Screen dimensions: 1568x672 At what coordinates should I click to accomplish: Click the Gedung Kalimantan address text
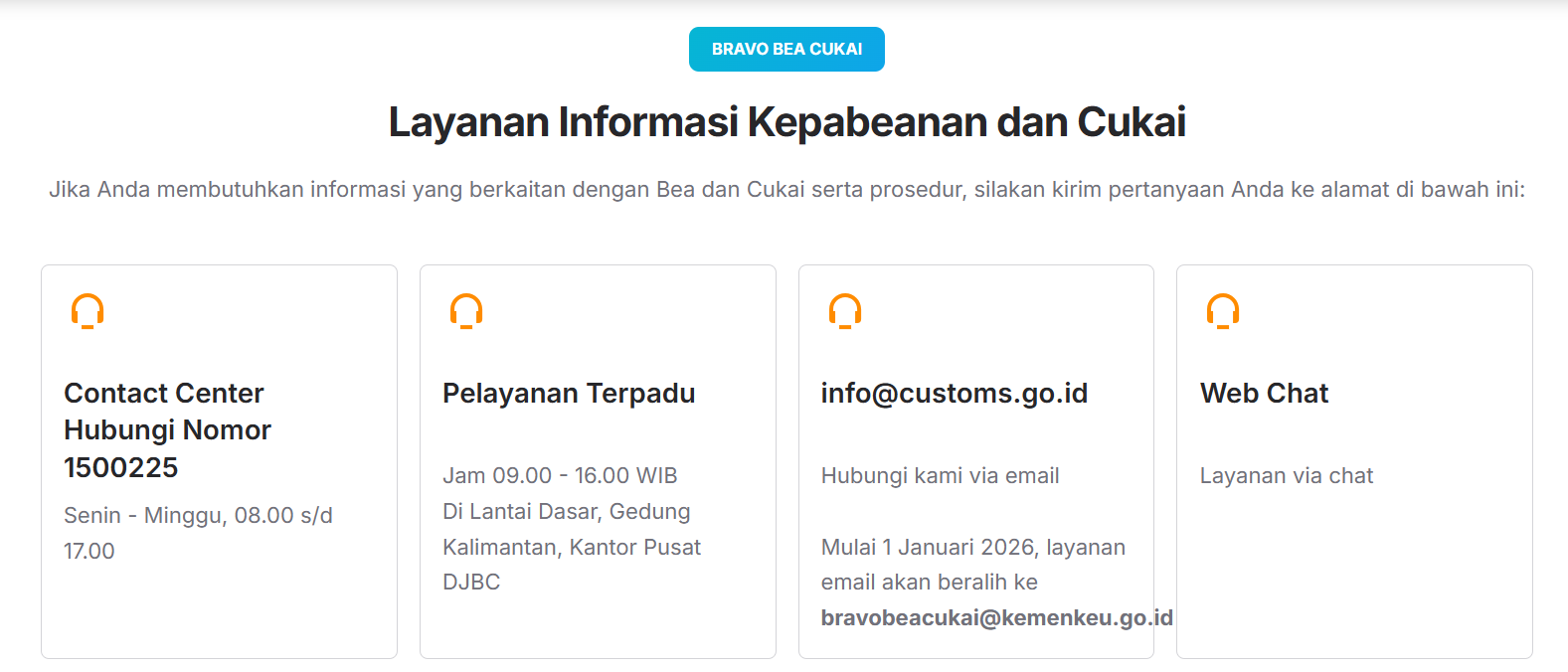[572, 547]
